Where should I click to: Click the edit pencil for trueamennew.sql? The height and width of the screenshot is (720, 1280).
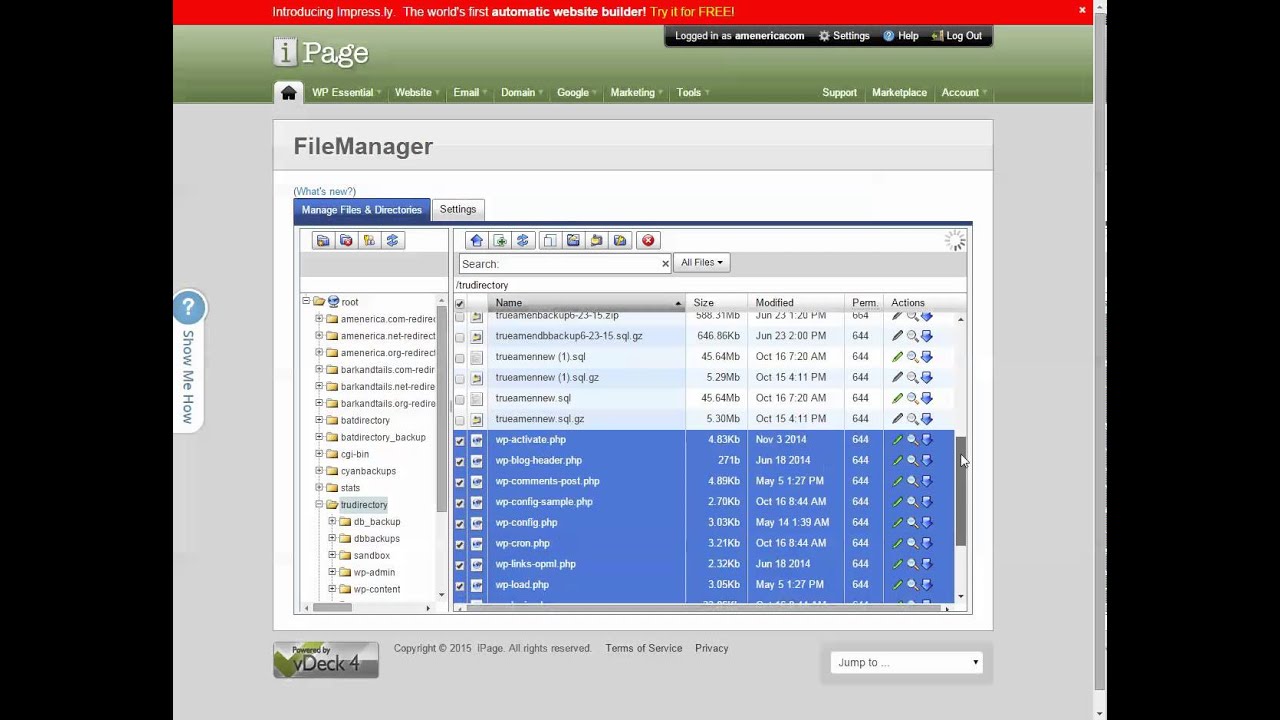click(x=897, y=398)
